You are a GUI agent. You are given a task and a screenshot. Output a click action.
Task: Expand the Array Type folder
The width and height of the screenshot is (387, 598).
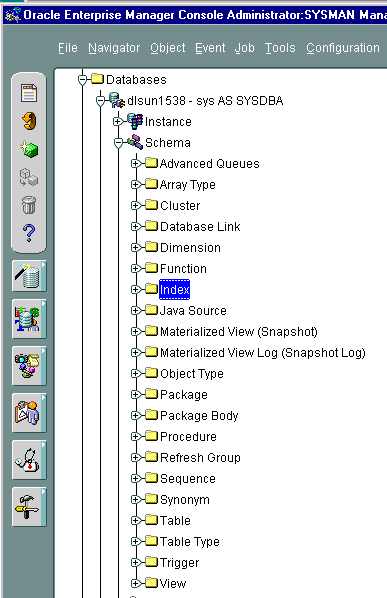tap(135, 185)
